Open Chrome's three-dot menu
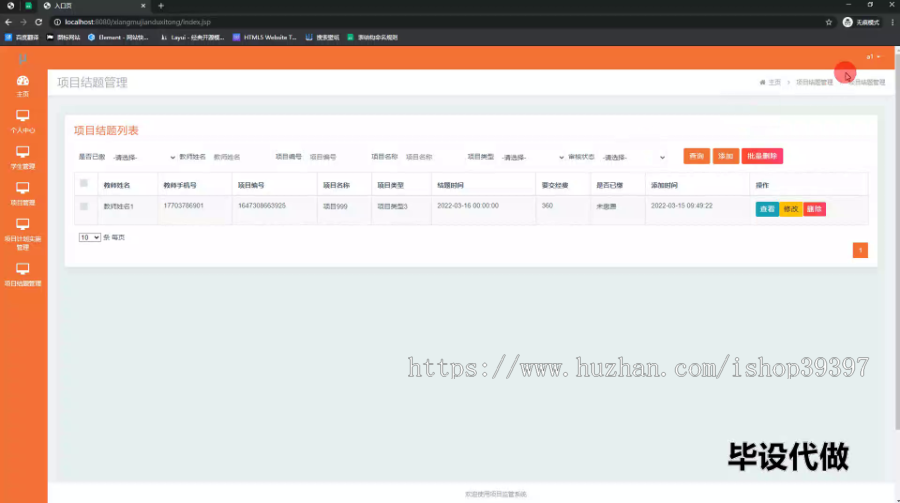The height and width of the screenshot is (503, 900). [893, 22]
